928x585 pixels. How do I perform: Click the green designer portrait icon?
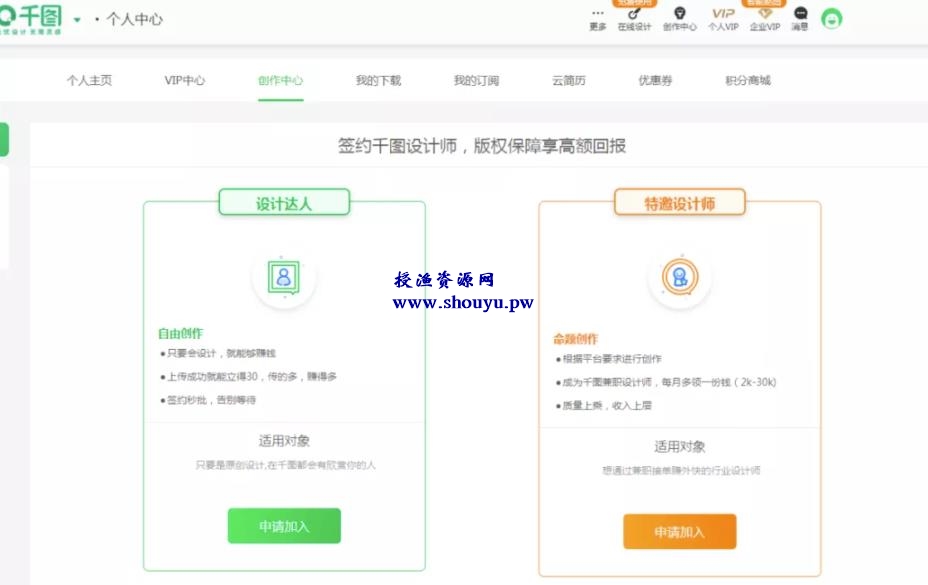click(284, 277)
